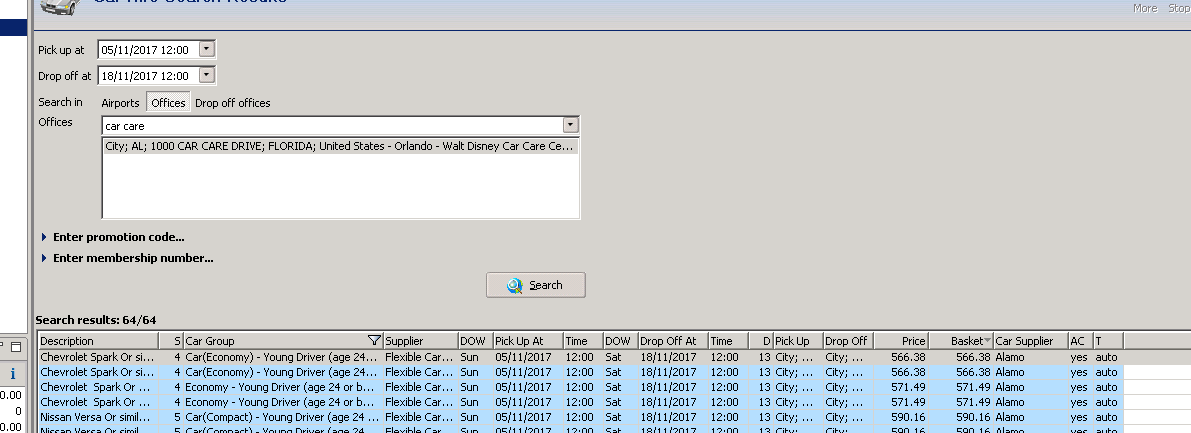Click the Car Supplier column header
The height and width of the screenshot is (433, 1191).
tap(1030, 341)
